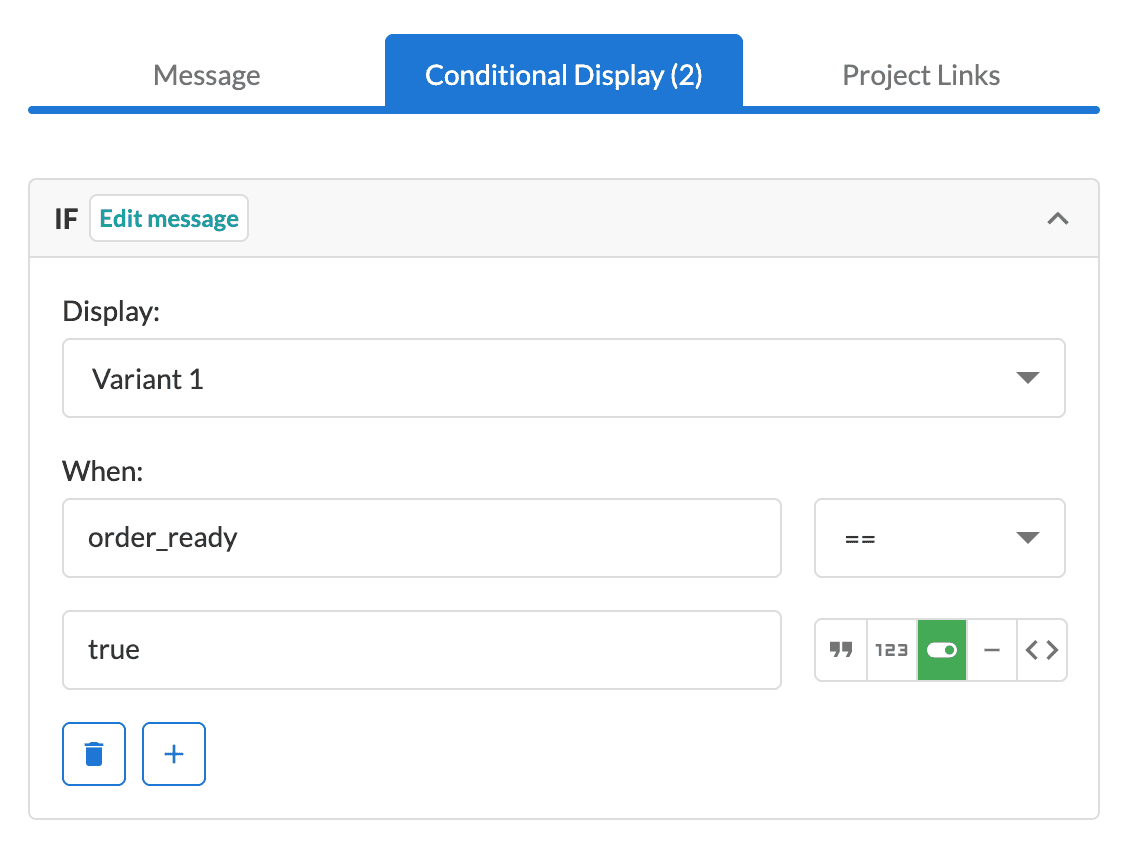The image size is (1132, 866).
Task: Select the Conditional Display (2) tab
Action: click(x=564, y=74)
